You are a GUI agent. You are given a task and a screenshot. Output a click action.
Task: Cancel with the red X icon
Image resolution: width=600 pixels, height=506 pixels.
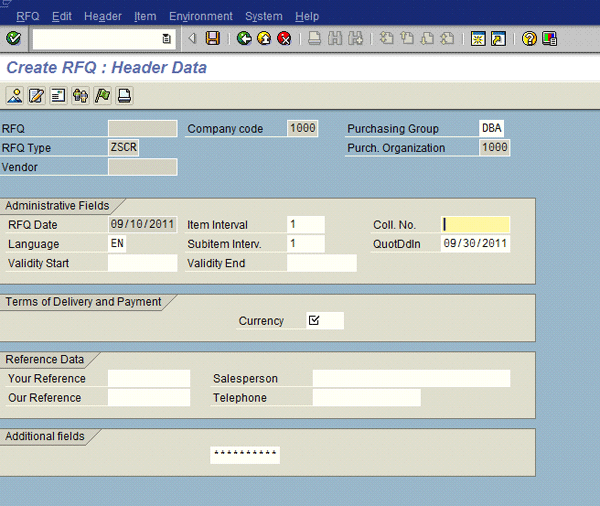(x=284, y=39)
